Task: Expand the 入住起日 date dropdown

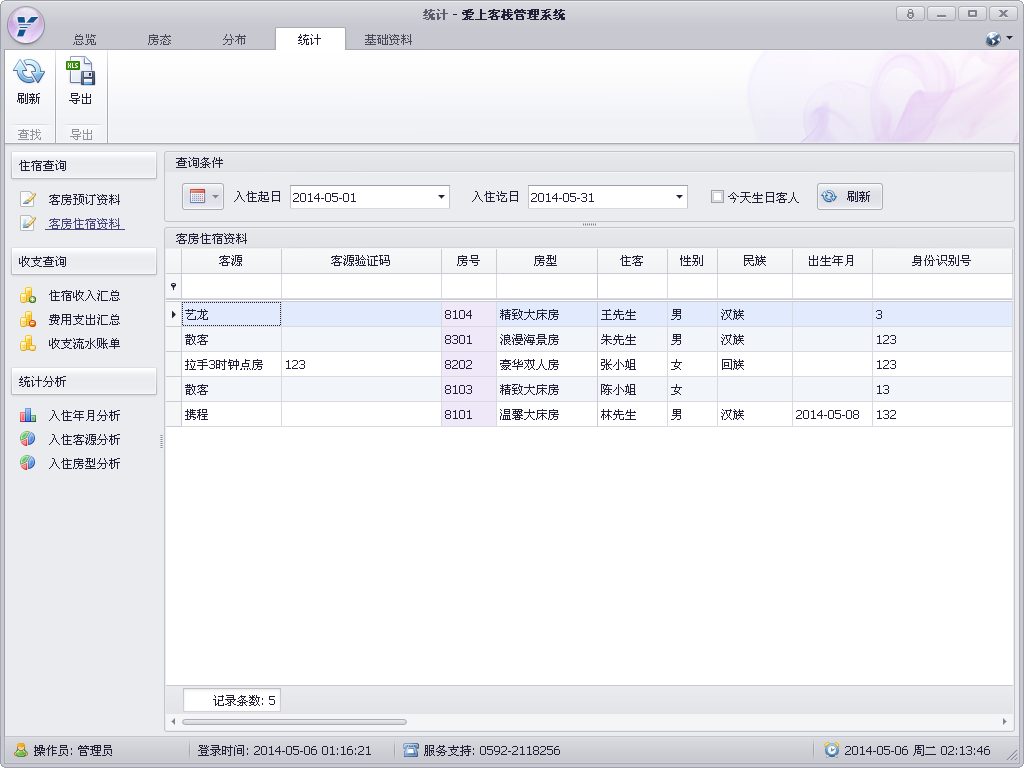Action: [x=441, y=197]
